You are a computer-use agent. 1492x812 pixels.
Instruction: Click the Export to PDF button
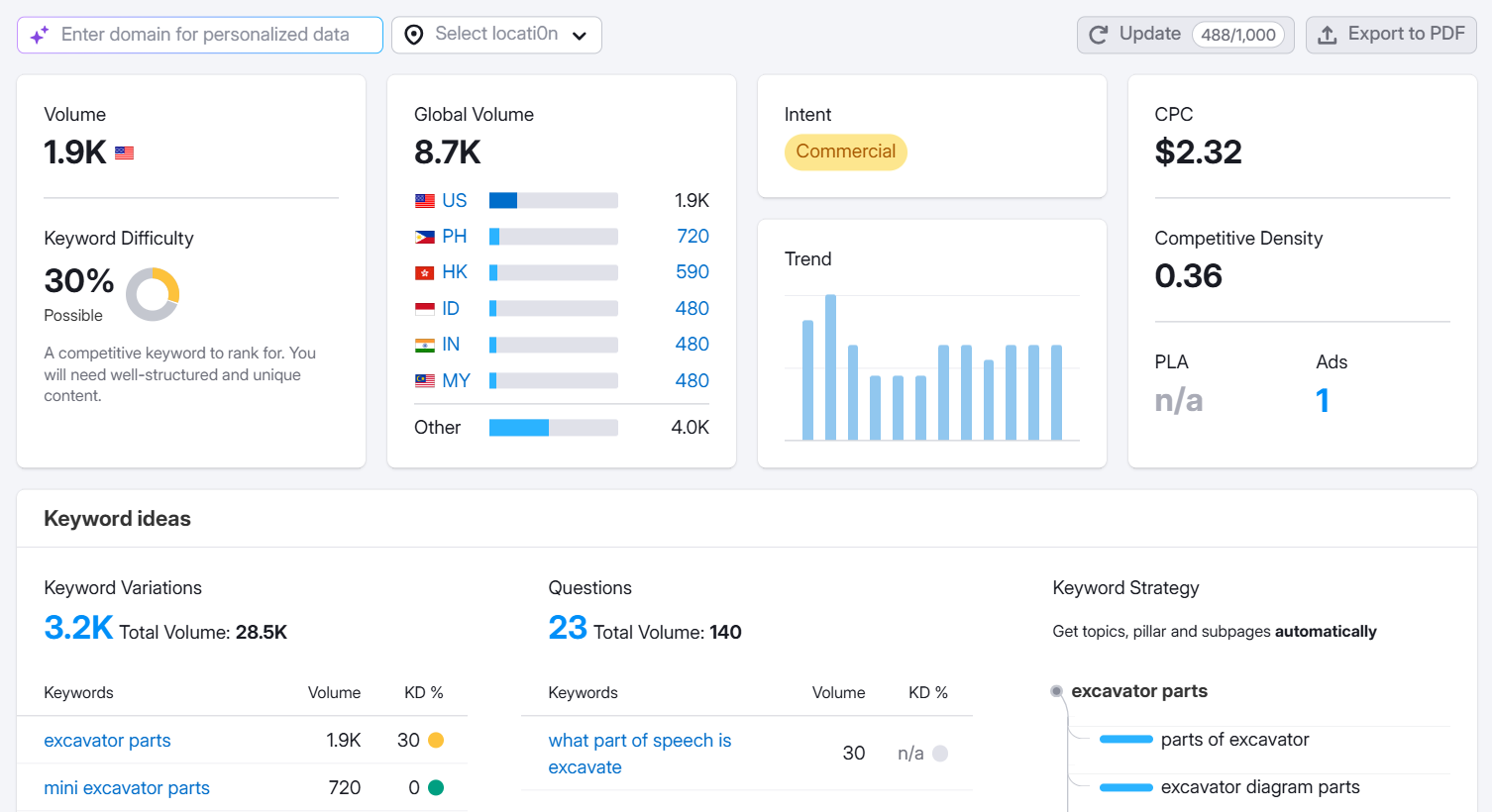click(x=1391, y=34)
